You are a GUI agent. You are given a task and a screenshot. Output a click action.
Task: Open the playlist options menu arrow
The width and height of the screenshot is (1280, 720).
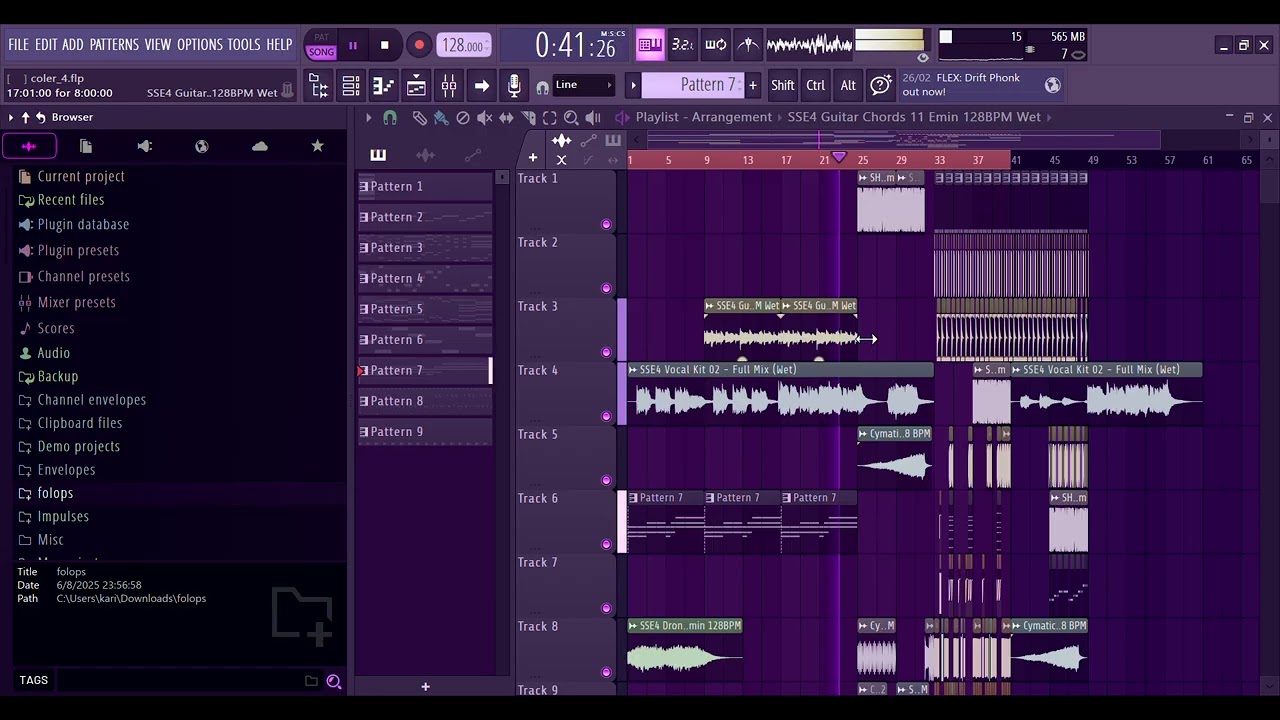click(x=368, y=118)
